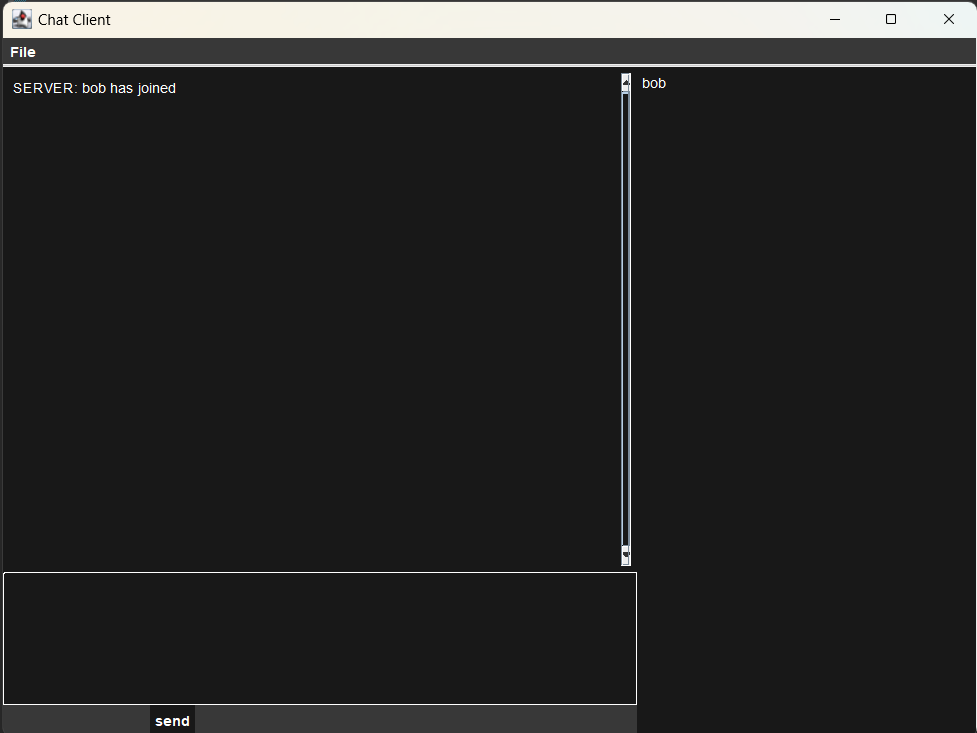Open the File menu
977x733 pixels.
(x=23, y=52)
